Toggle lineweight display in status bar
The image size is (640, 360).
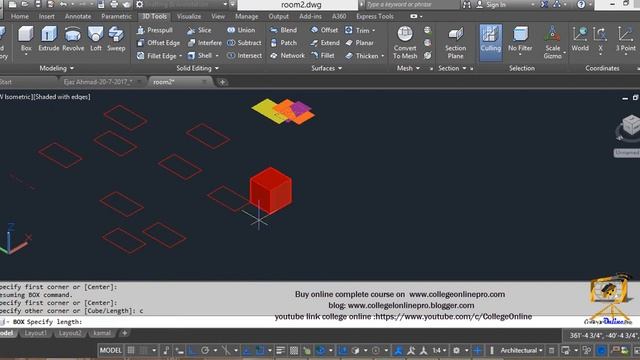tap(280, 350)
